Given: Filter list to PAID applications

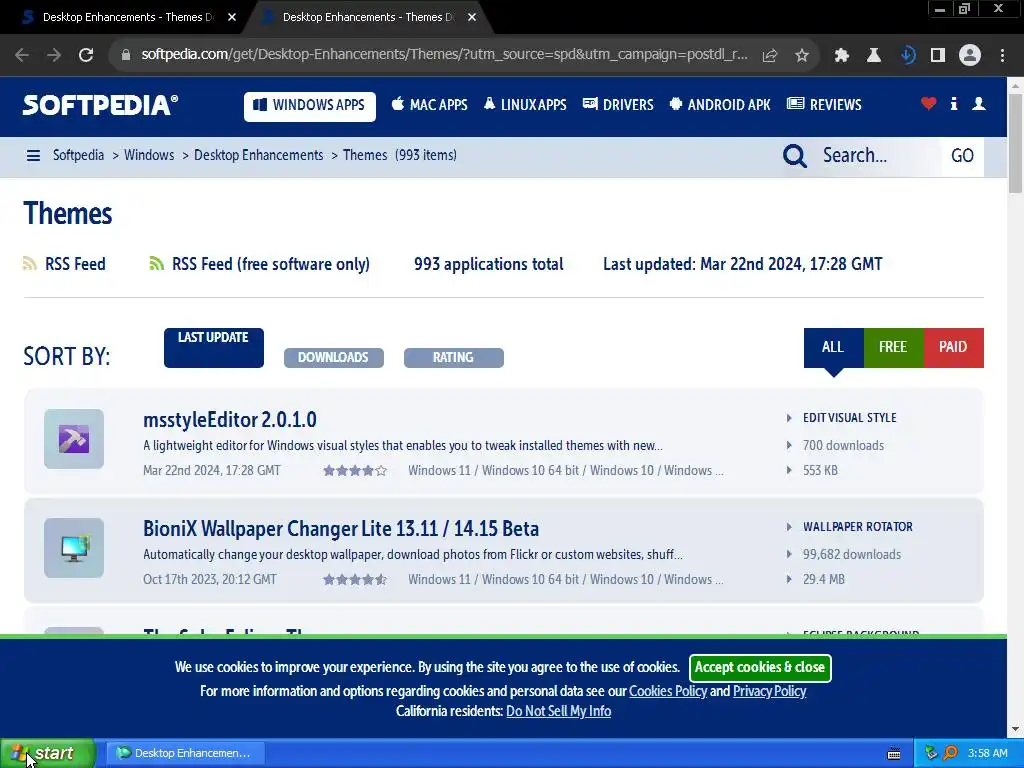Looking at the screenshot, I should coord(953,347).
